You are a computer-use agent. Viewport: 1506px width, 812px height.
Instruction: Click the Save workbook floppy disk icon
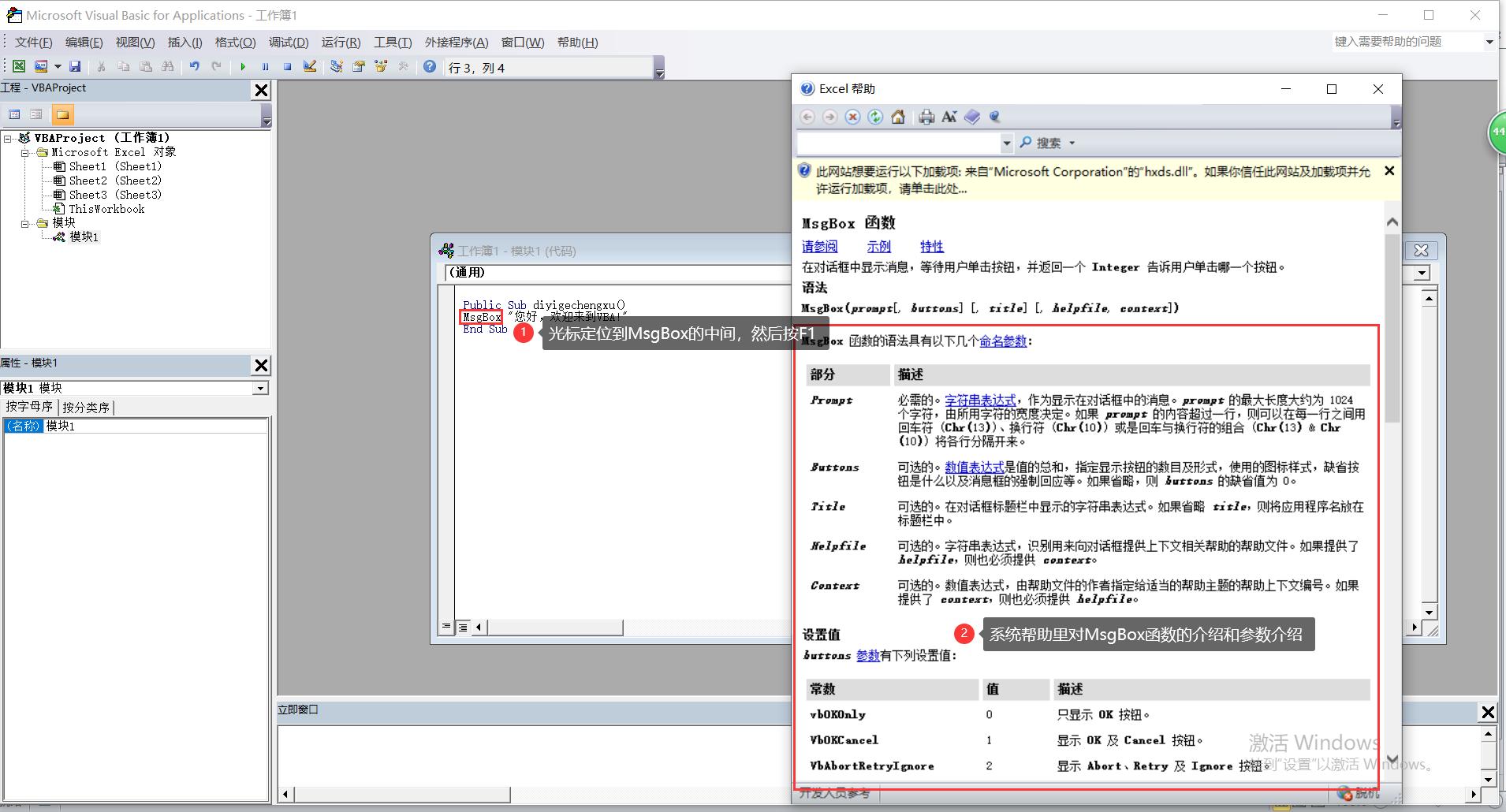[x=75, y=67]
